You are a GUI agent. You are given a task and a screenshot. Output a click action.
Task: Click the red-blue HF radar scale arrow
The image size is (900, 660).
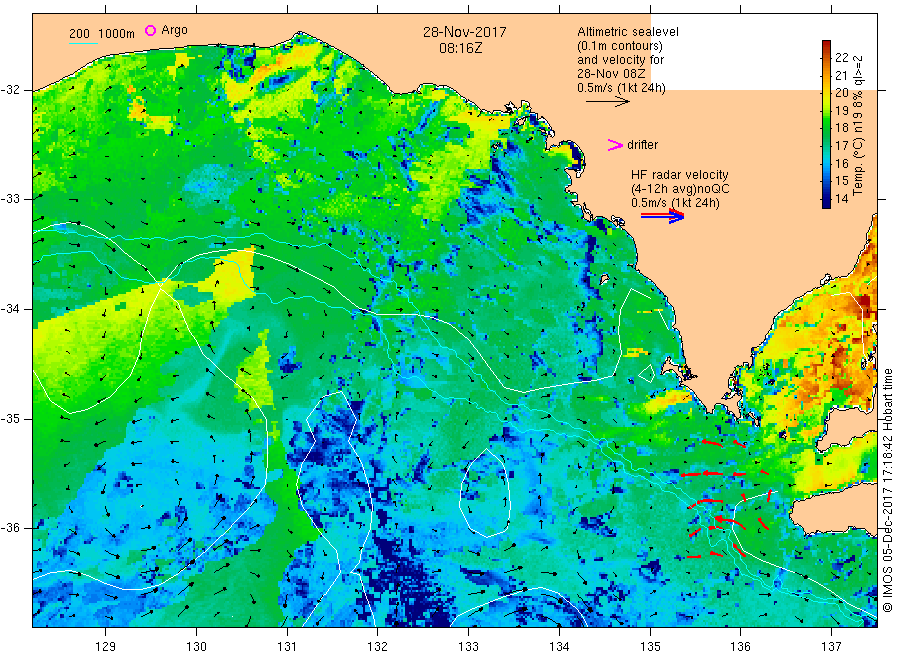coord(662,216)
